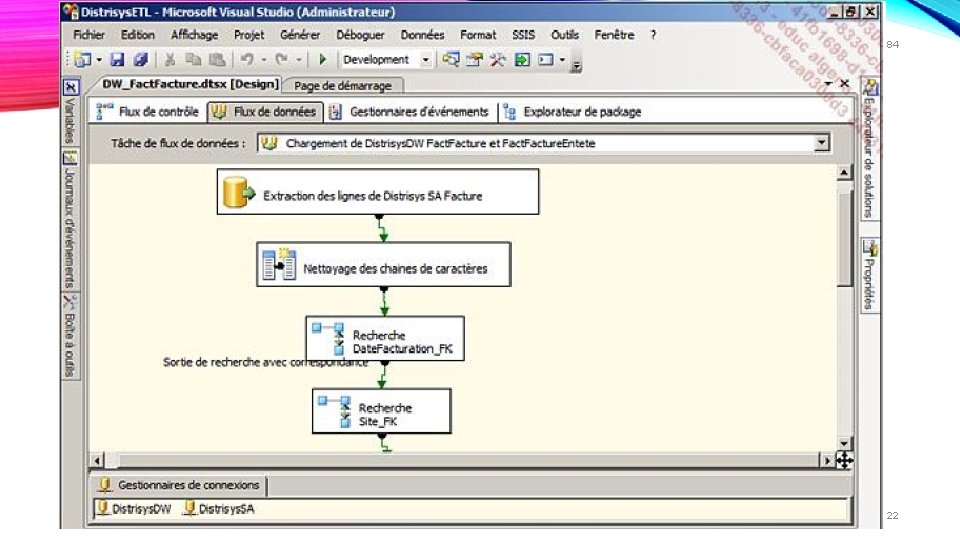Open the Properties window toolbar icon
This screenshot has height=540, width=960.
tap(474, 59)
